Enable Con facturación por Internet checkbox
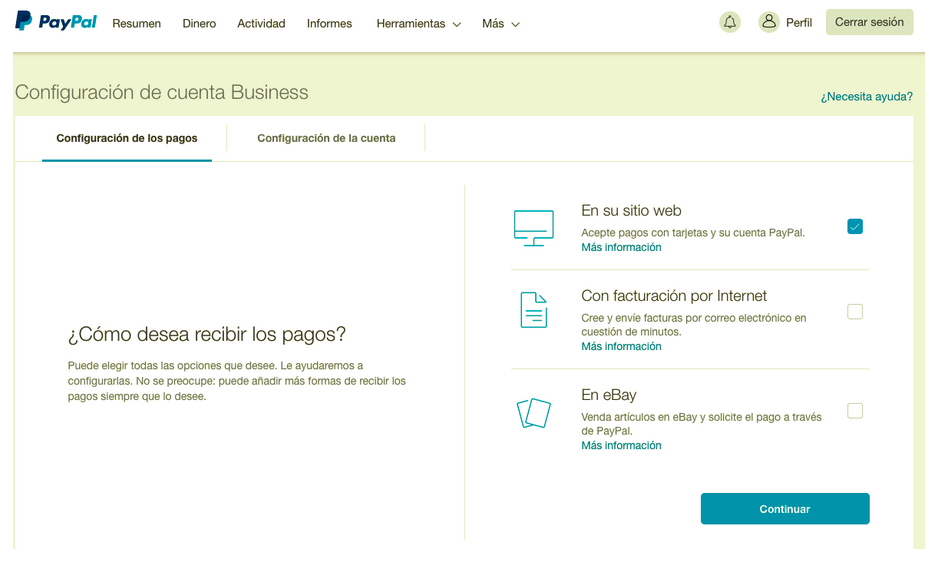The height and width of the screenshot is (567, 938). pyautogui.click(x=854, y=311)
